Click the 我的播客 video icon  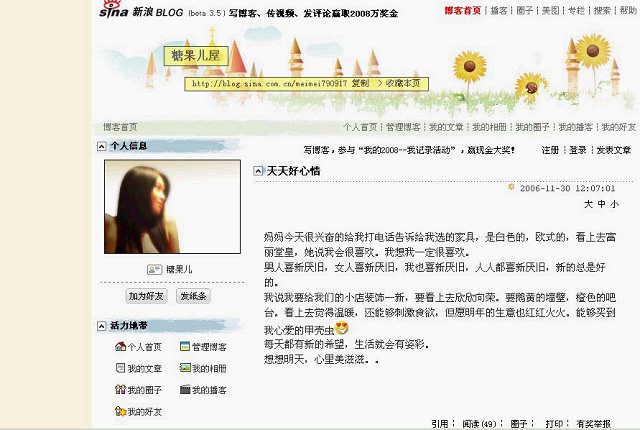pyautogui.click(x=185, y=389)
